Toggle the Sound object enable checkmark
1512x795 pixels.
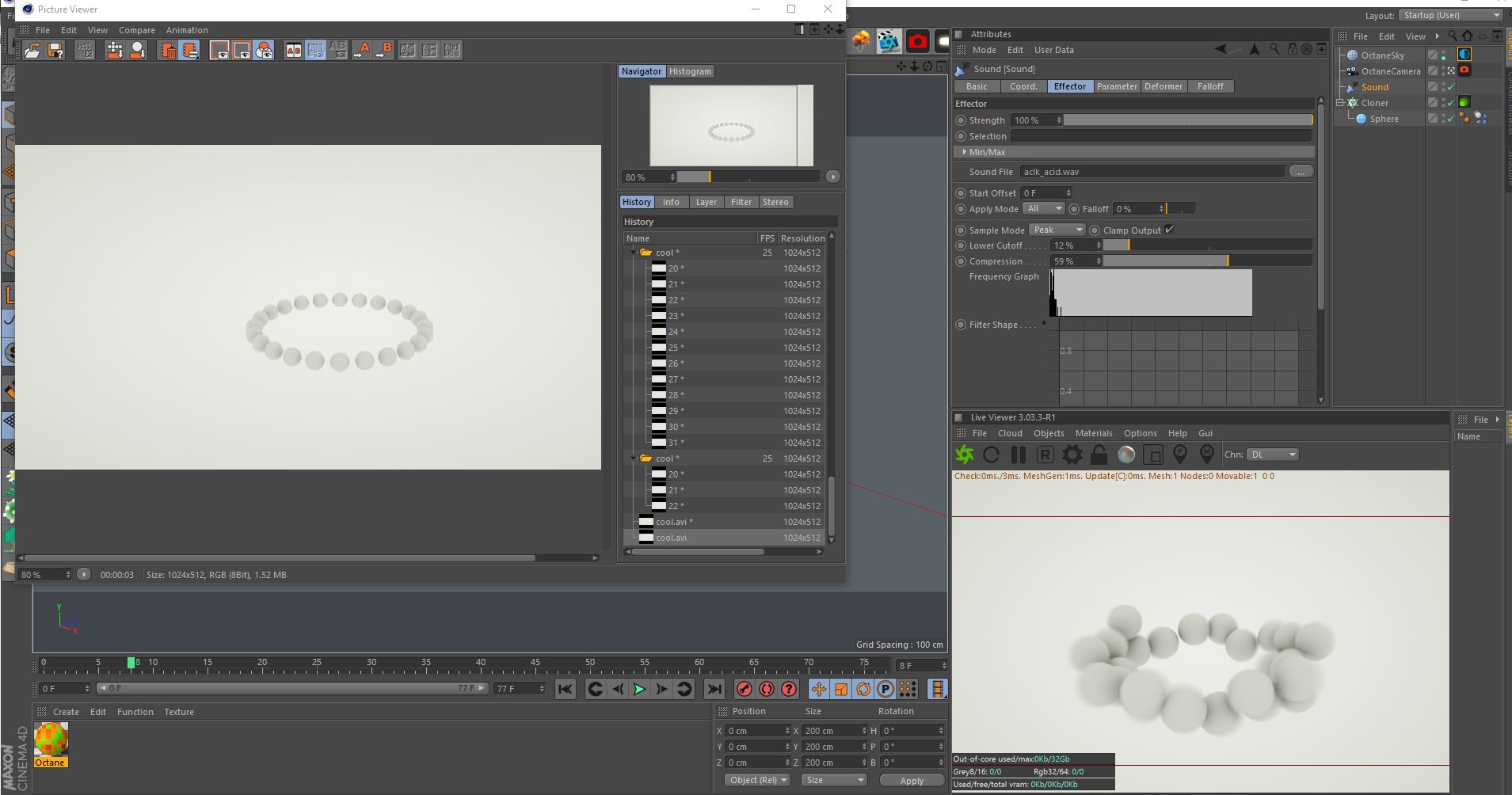(1450, 87)
